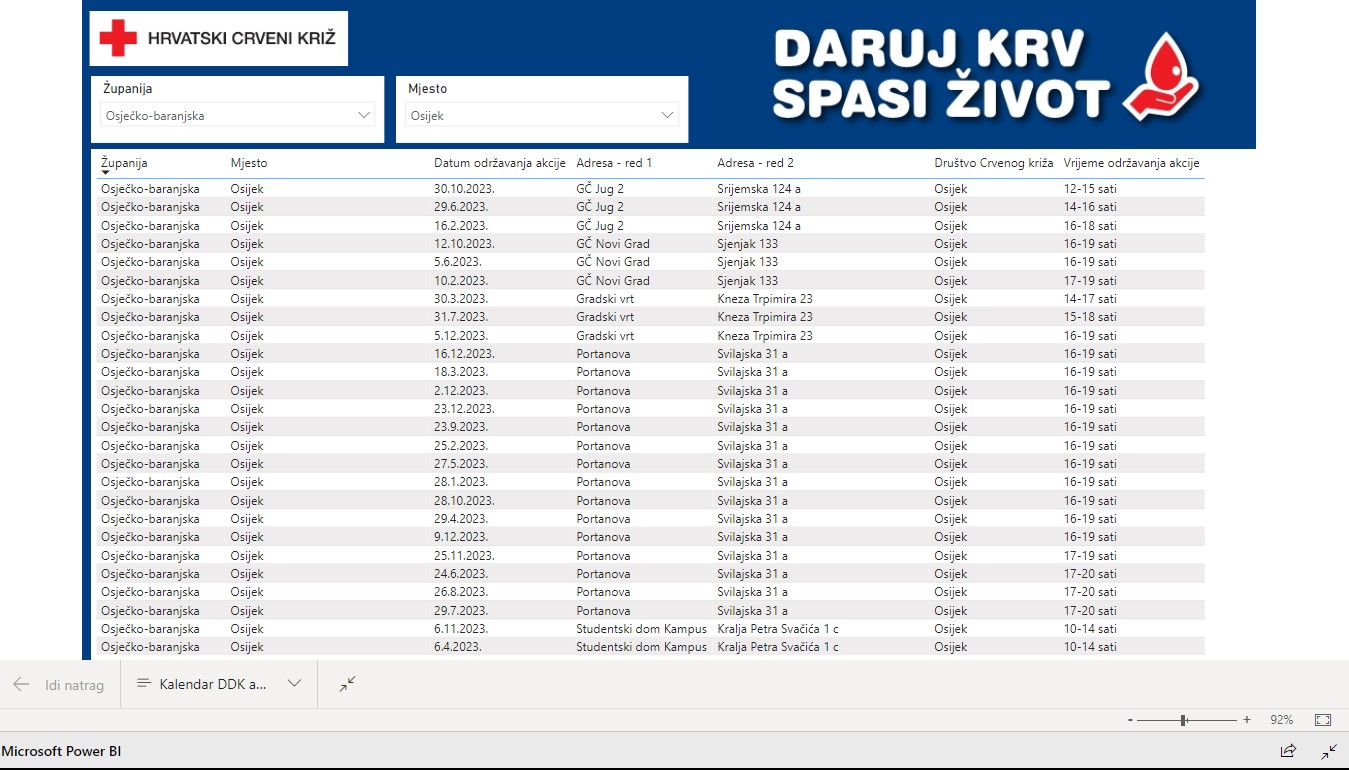Click date cell 23.12.2023.
Viewport: 1349px width, 770px height.
pyautogui.click(x=464, y=409)
